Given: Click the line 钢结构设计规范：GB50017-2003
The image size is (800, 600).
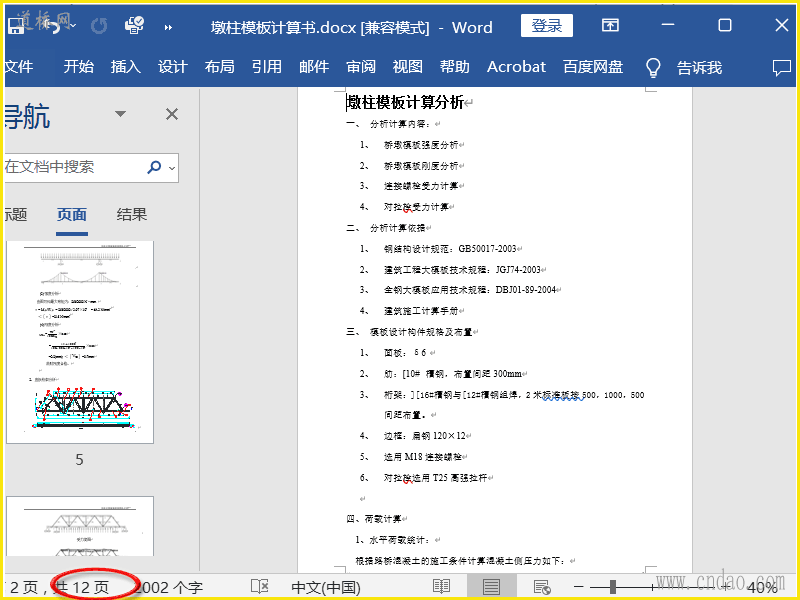Looking at the screenshot, I should tap(450, 249).
